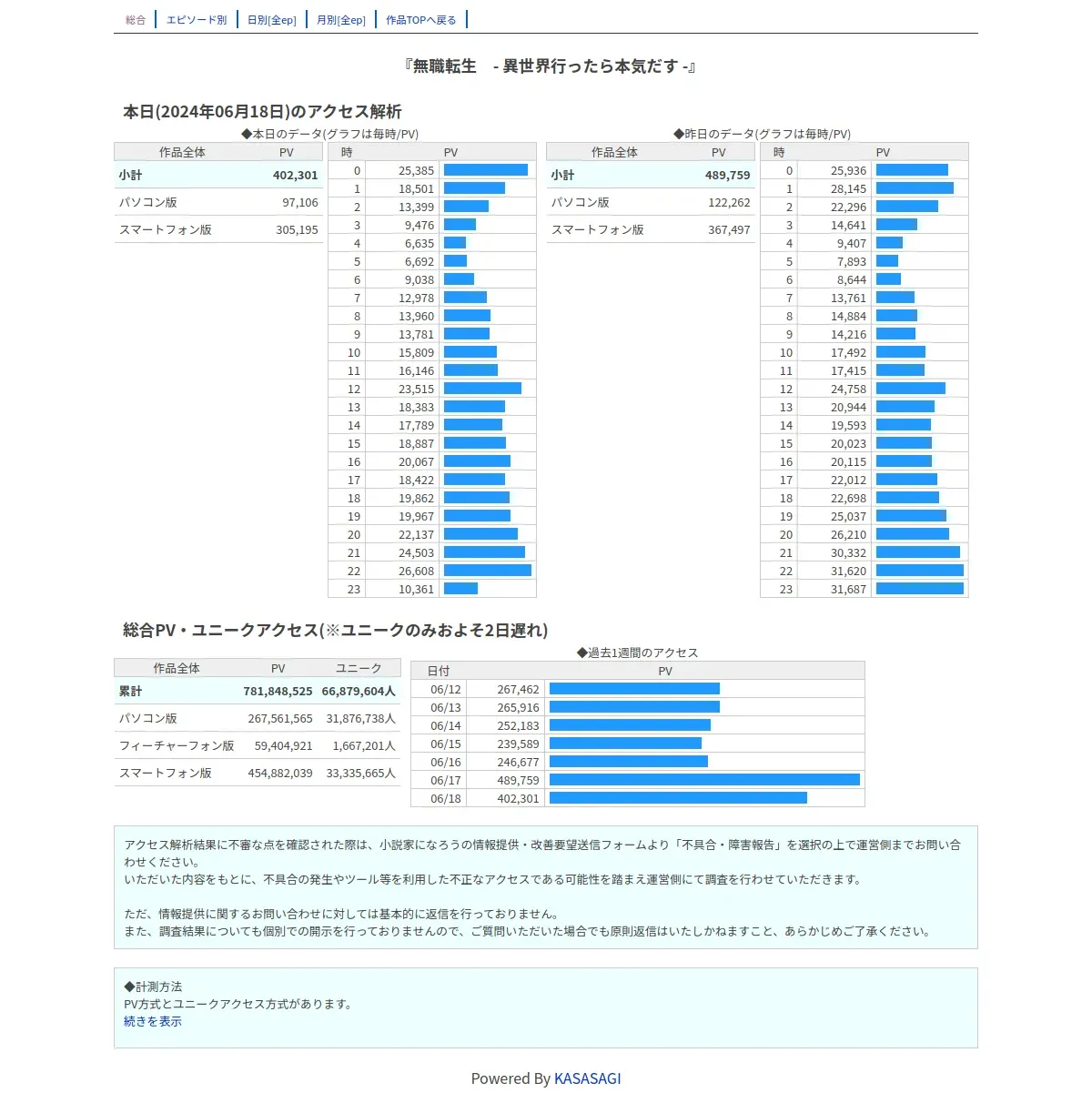Viewport: 1092px width, 1093px height.
Task: Click yesterday's hour 23 PV 31,687
Action: pos(849,589)
